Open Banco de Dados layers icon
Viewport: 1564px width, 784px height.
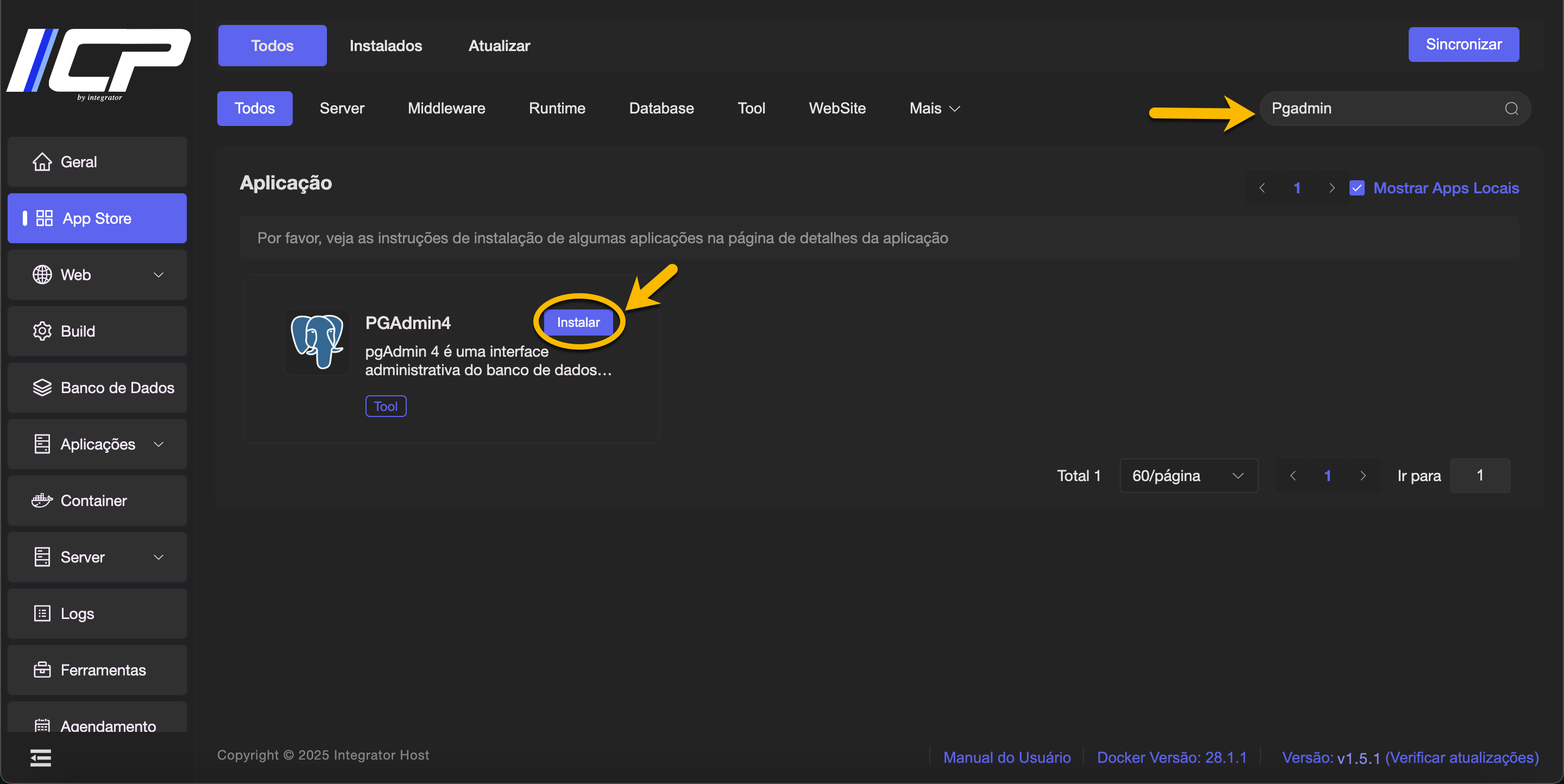(42, 388)
